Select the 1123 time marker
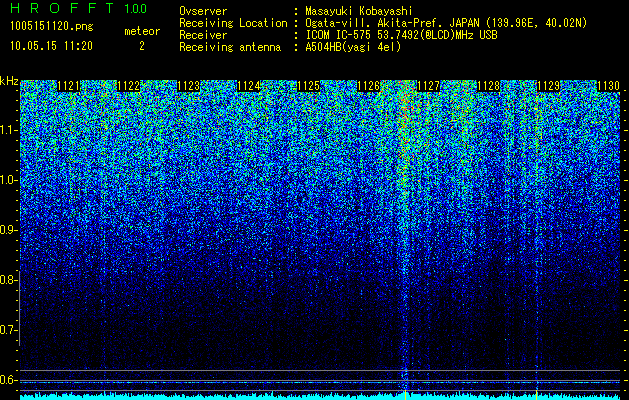This screenshot has width=629, height=400. [x=189, y=86]
